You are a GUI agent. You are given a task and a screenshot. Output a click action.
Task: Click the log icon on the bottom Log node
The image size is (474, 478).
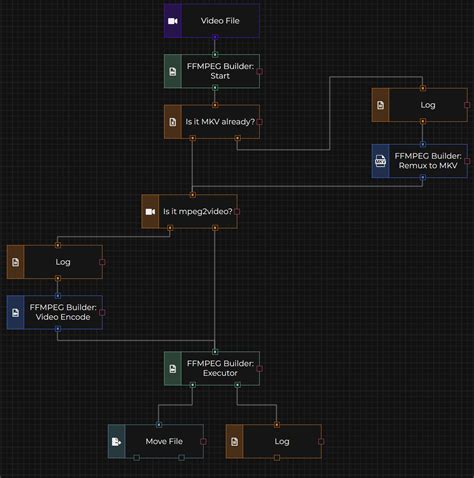234,442
